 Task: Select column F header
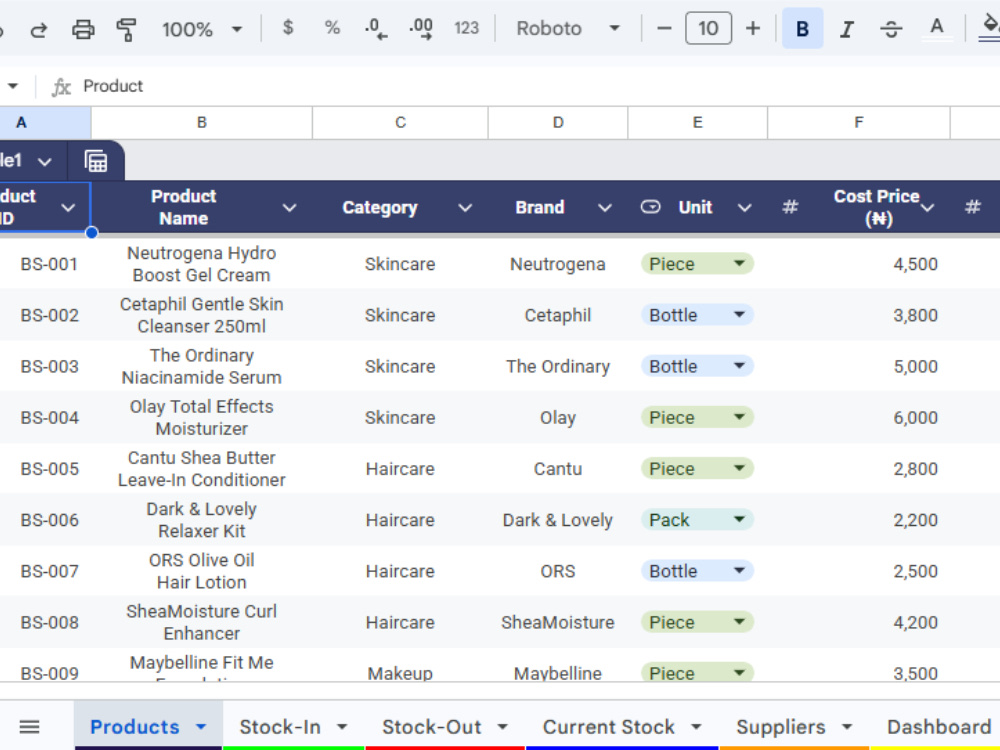click(x=858, y=122)
